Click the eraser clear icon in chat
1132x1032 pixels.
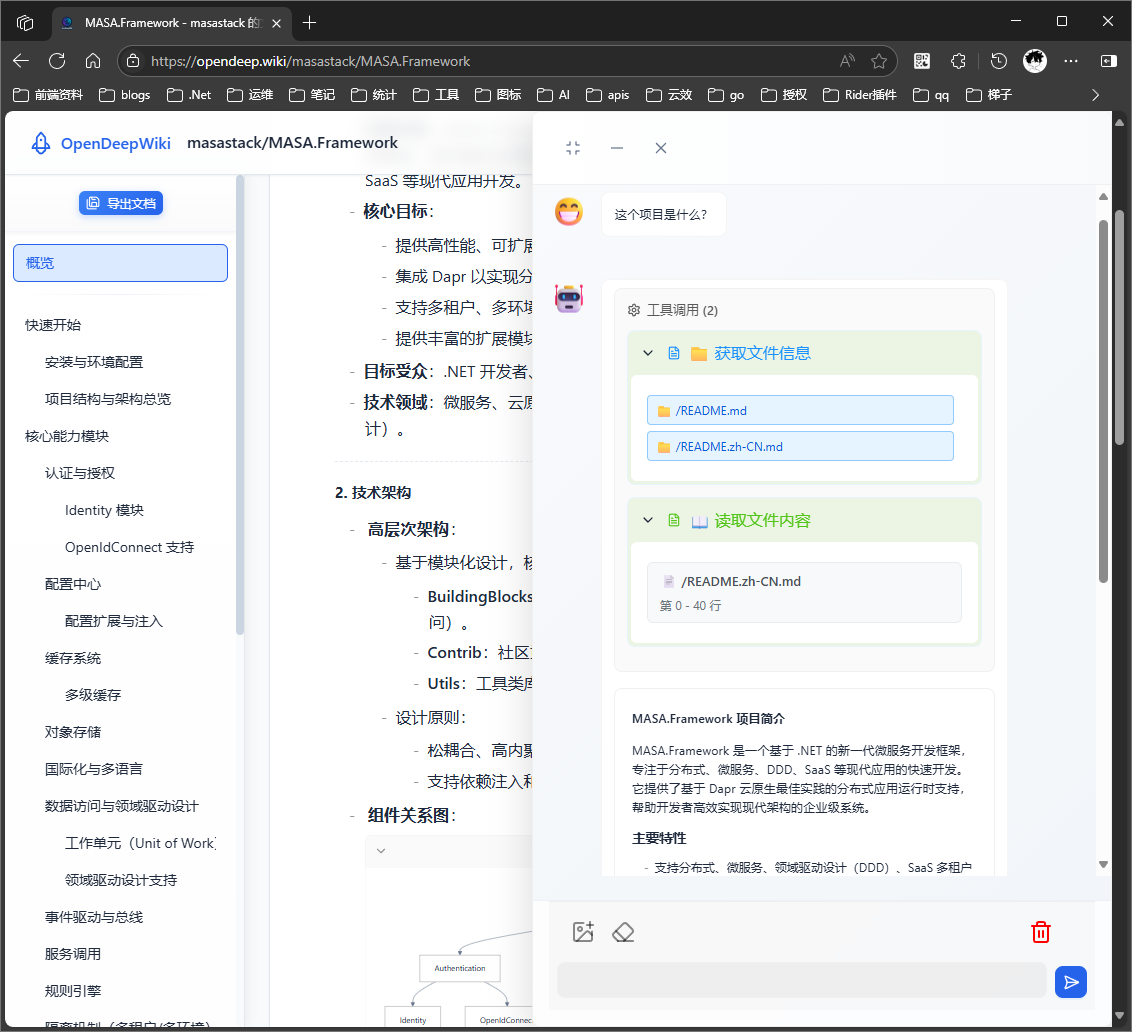pos(623,932)
